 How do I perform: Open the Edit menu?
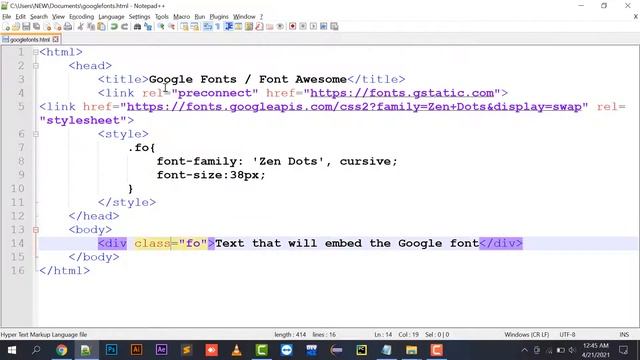point(20,17)
